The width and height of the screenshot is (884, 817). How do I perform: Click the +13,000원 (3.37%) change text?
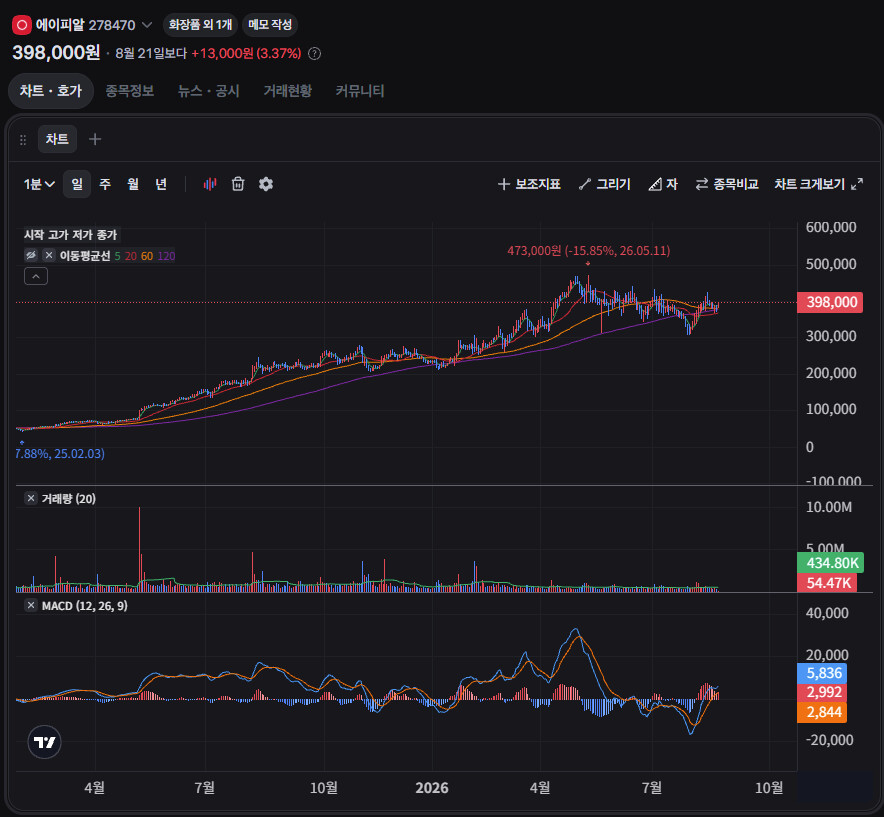pyautogui.click(x=246, y=54)
